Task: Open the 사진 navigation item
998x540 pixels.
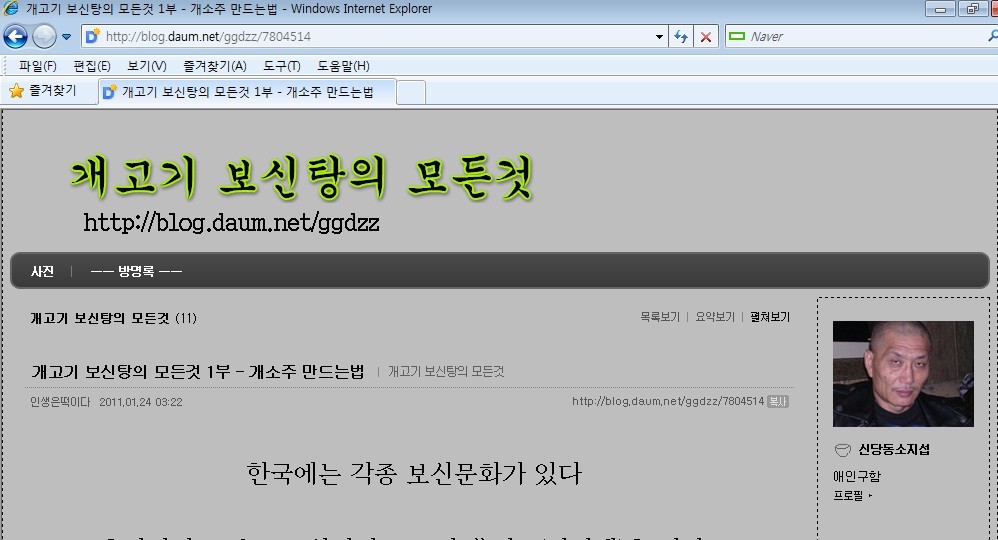Action: [43, 271]
